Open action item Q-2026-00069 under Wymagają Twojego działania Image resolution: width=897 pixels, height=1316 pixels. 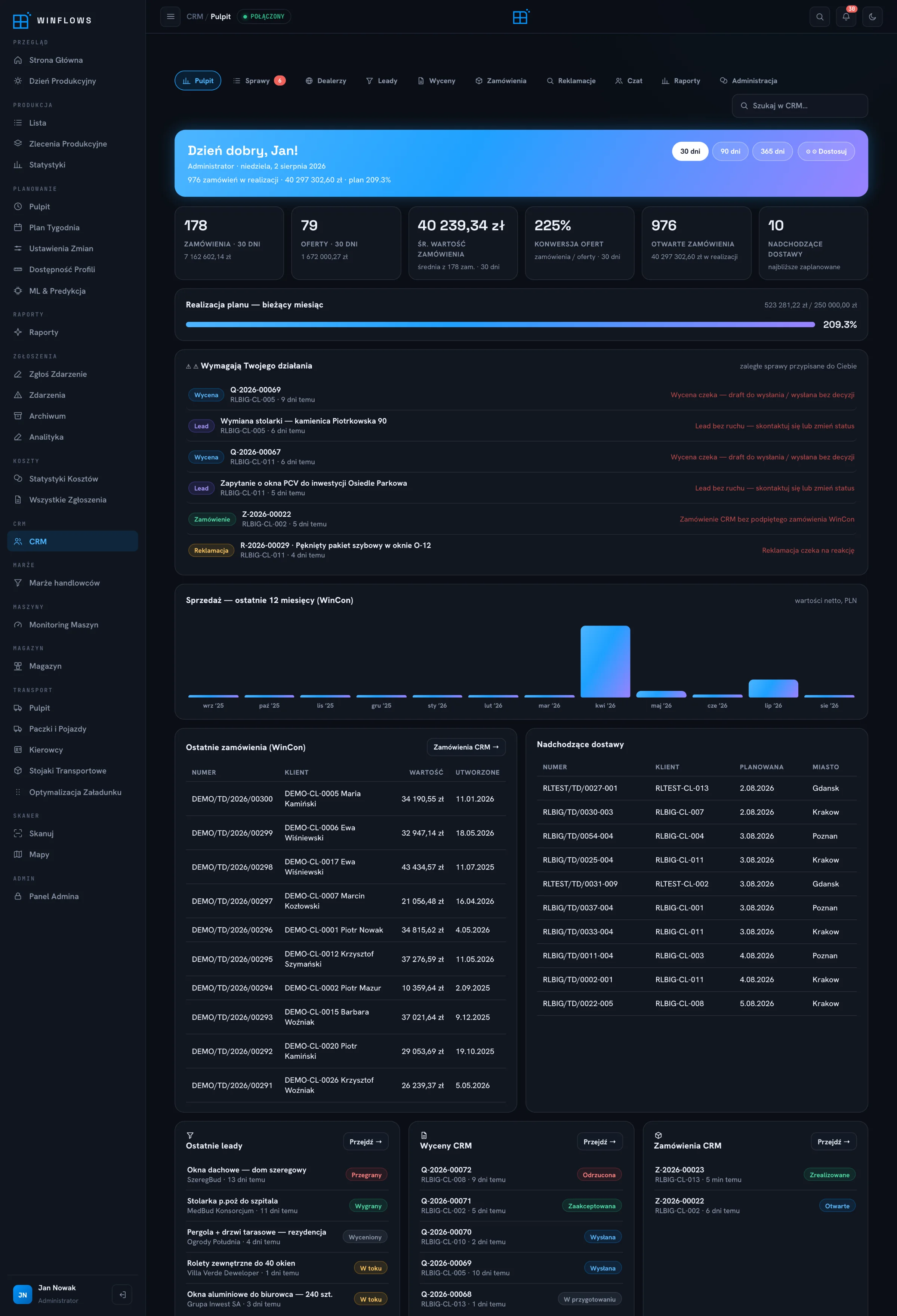click(521, 395)
